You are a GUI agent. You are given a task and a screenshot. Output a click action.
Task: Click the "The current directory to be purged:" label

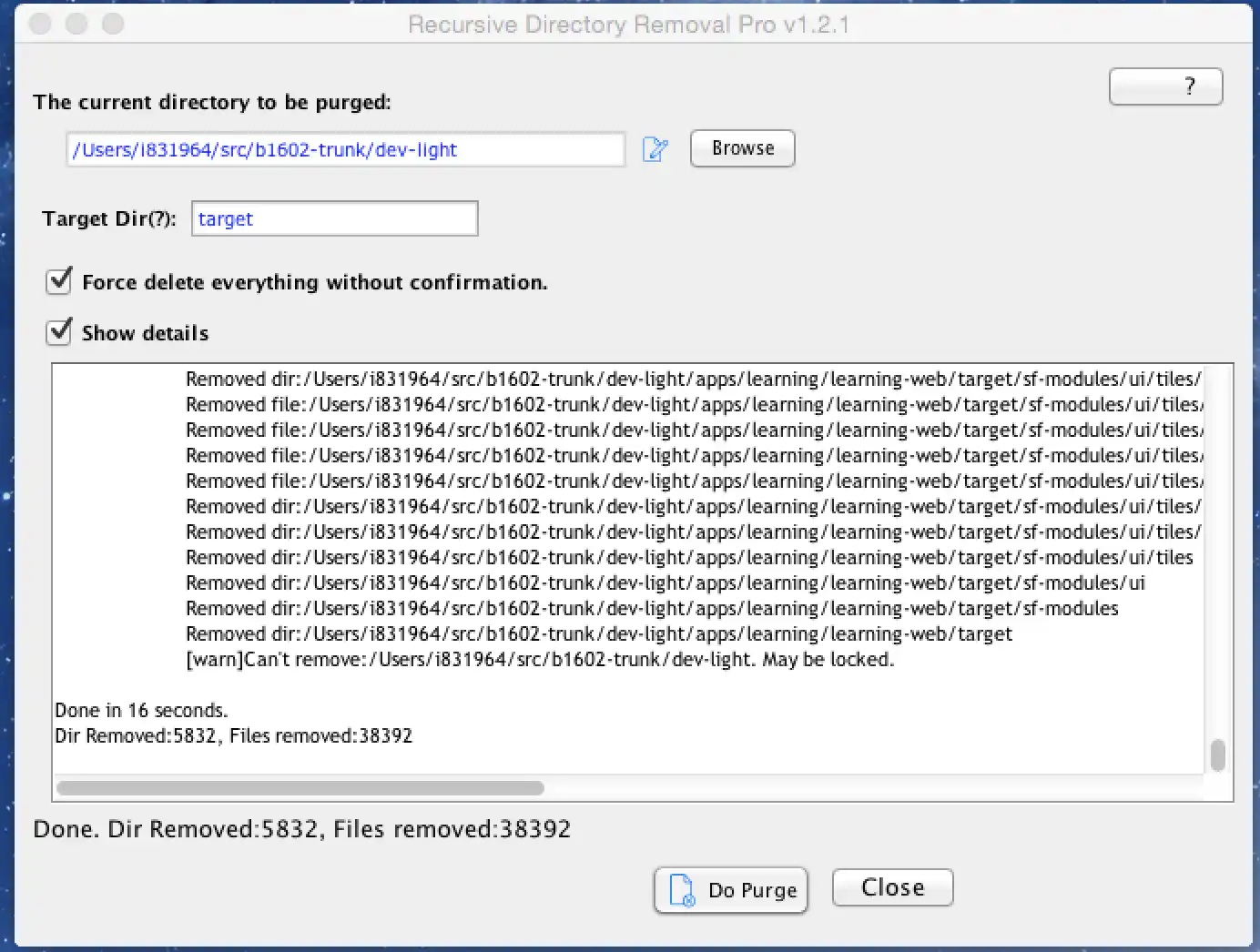tap(212, 102)
